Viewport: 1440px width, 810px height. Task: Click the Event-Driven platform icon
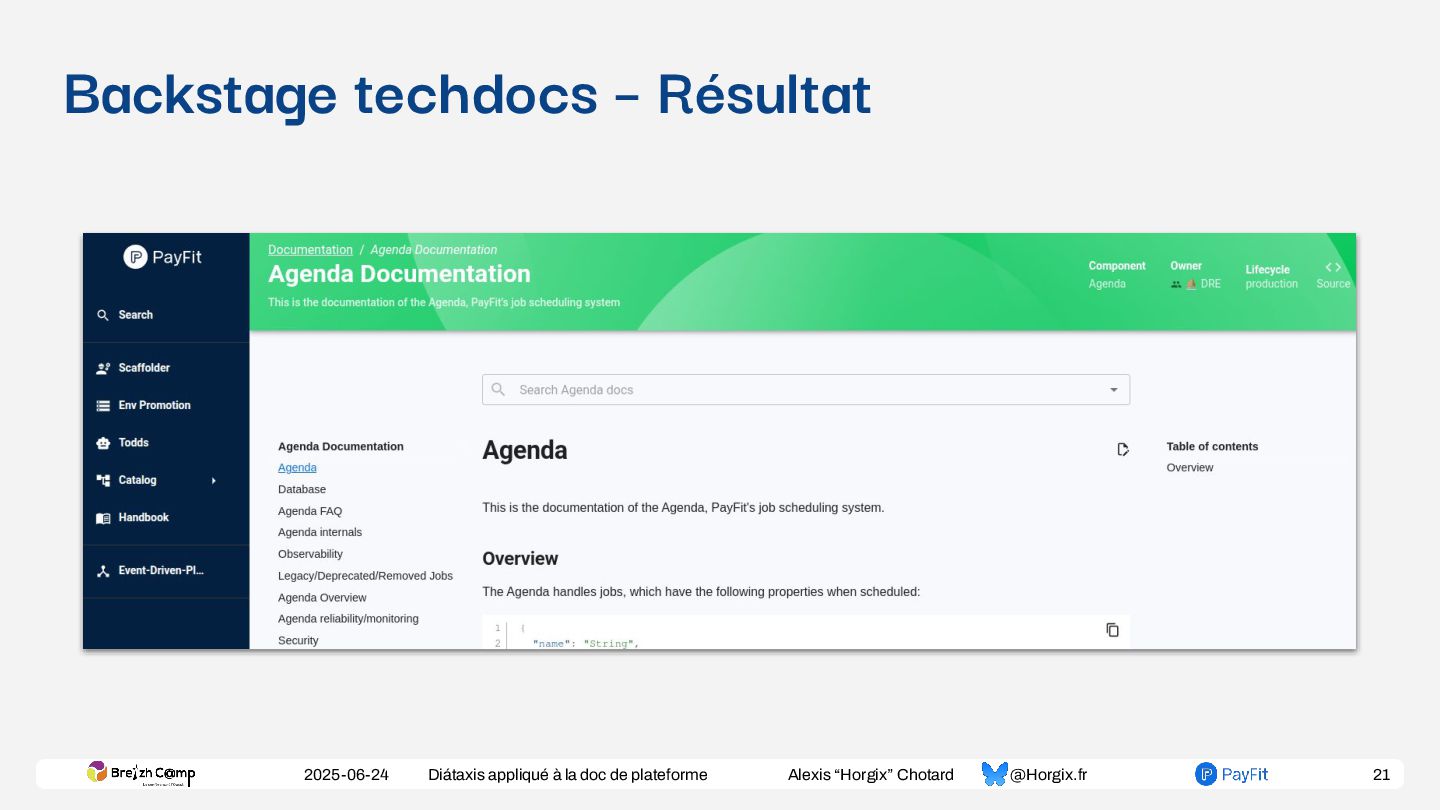point(103,571)
